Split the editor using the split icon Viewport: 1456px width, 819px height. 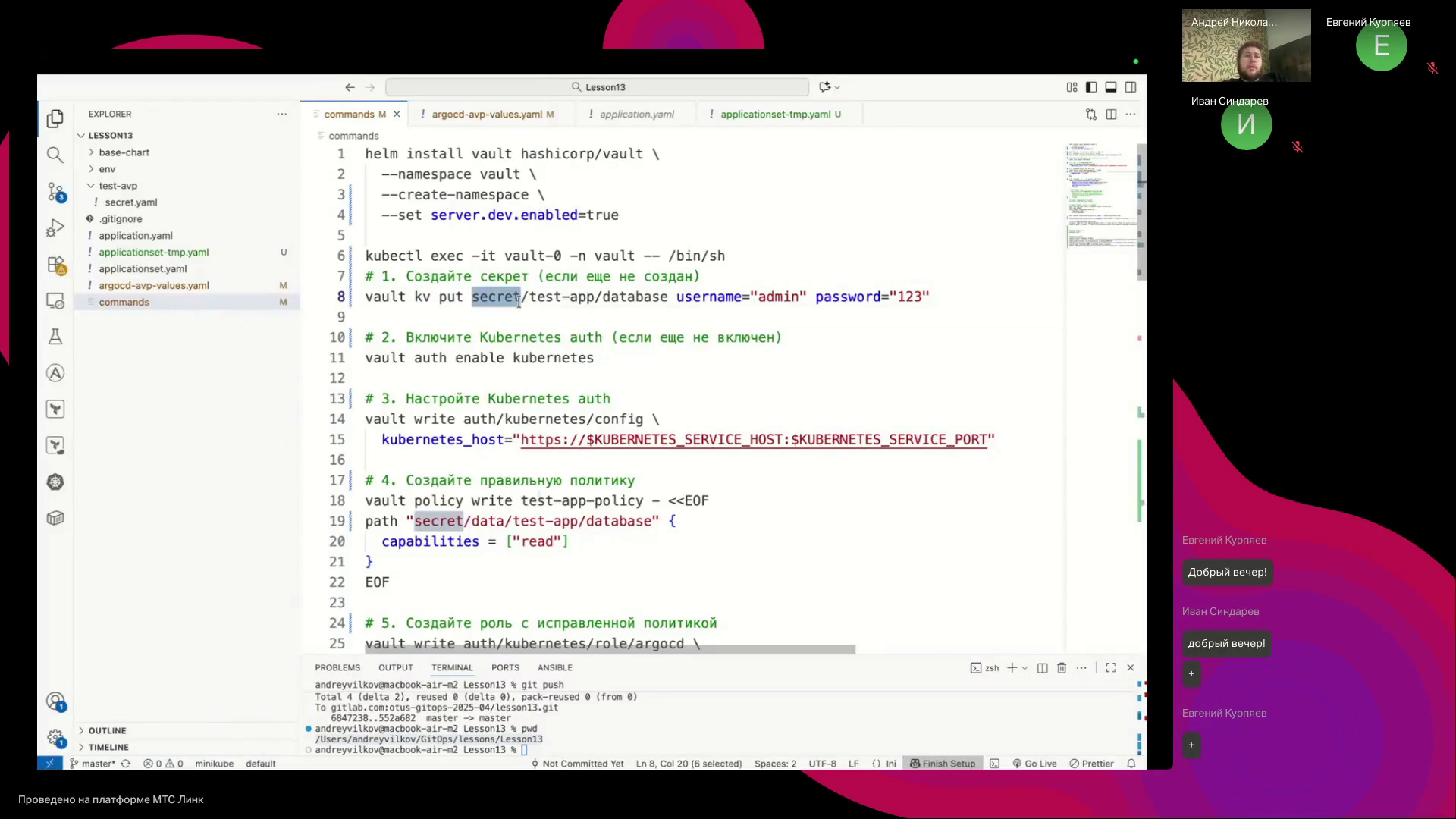click(x=1111, y=115)
